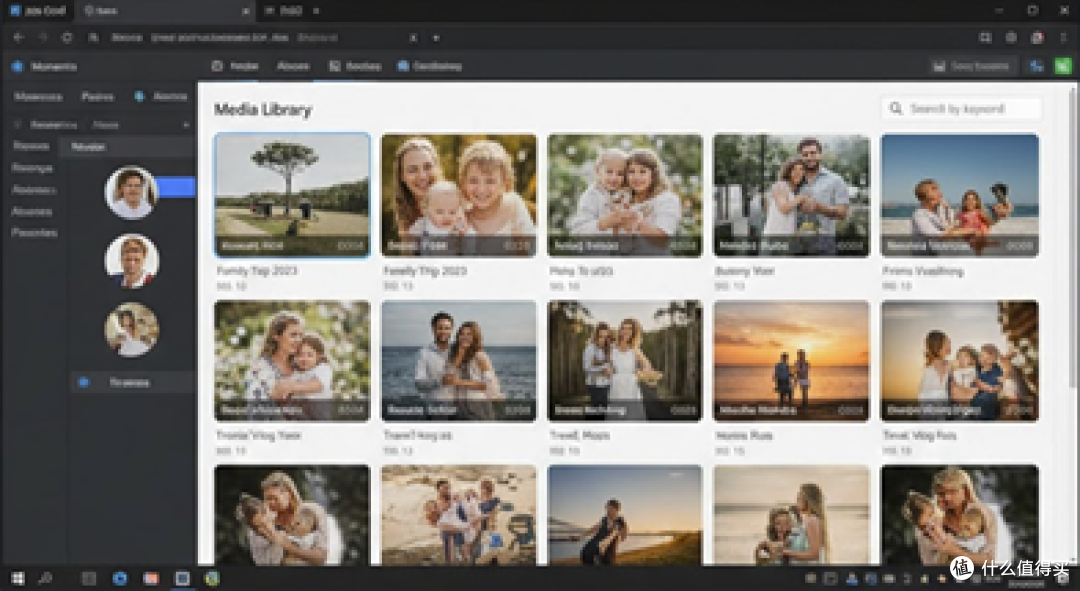Open the blue-dot item below the face avatars
This screenshot has width=1080, height=591.
[131, 382]
